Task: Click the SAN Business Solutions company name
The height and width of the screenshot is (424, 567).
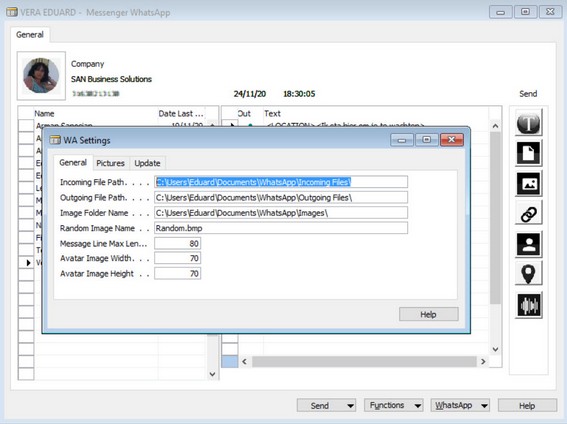Action: [x=111, y=79]
